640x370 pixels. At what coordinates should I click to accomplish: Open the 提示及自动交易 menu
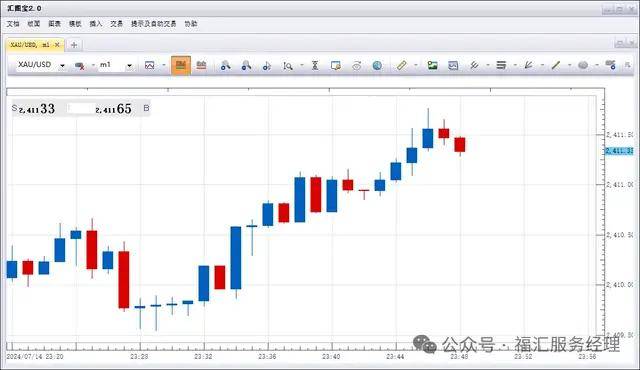point(153,24)
